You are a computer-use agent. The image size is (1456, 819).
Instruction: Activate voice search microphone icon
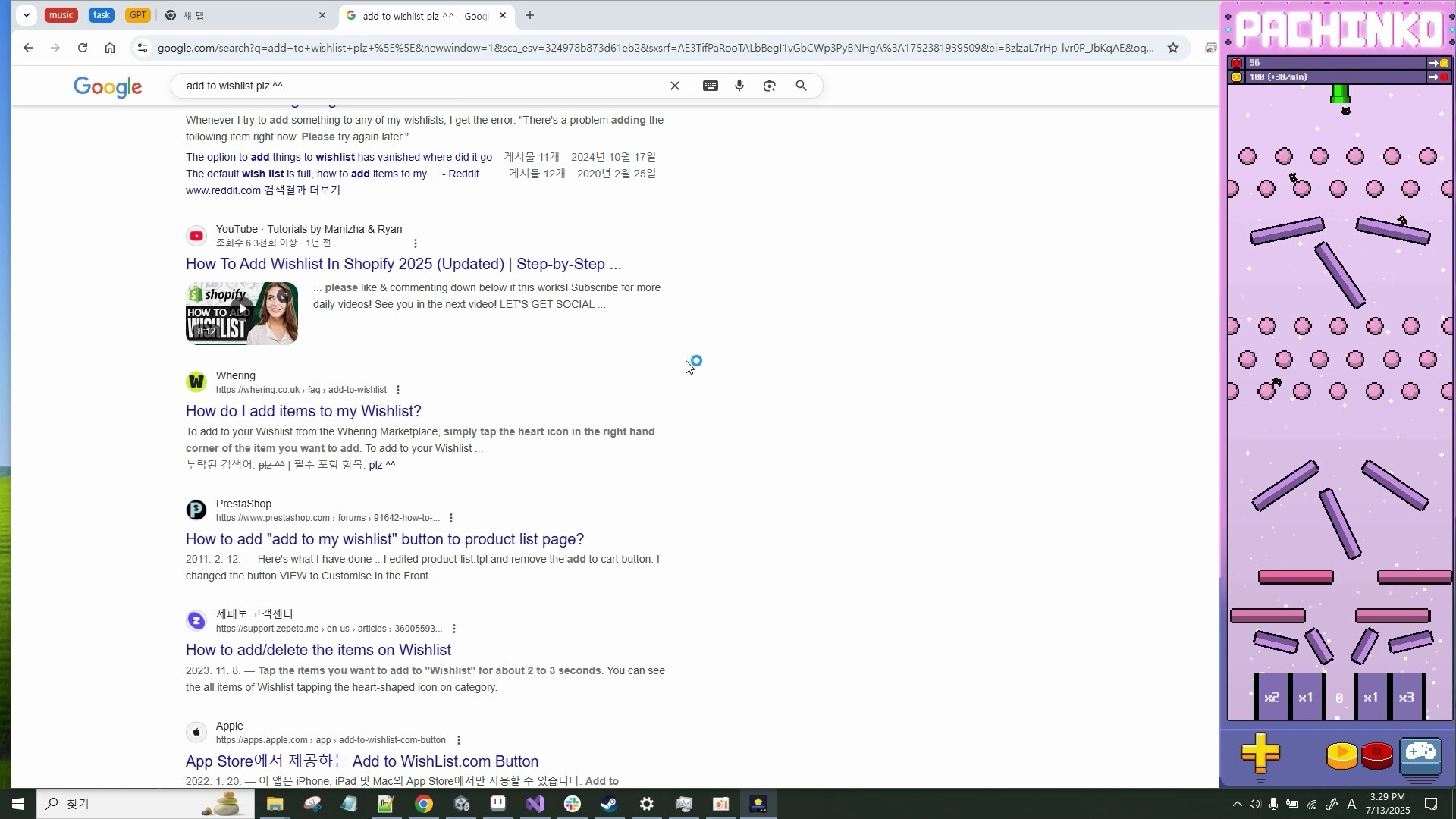739,86
